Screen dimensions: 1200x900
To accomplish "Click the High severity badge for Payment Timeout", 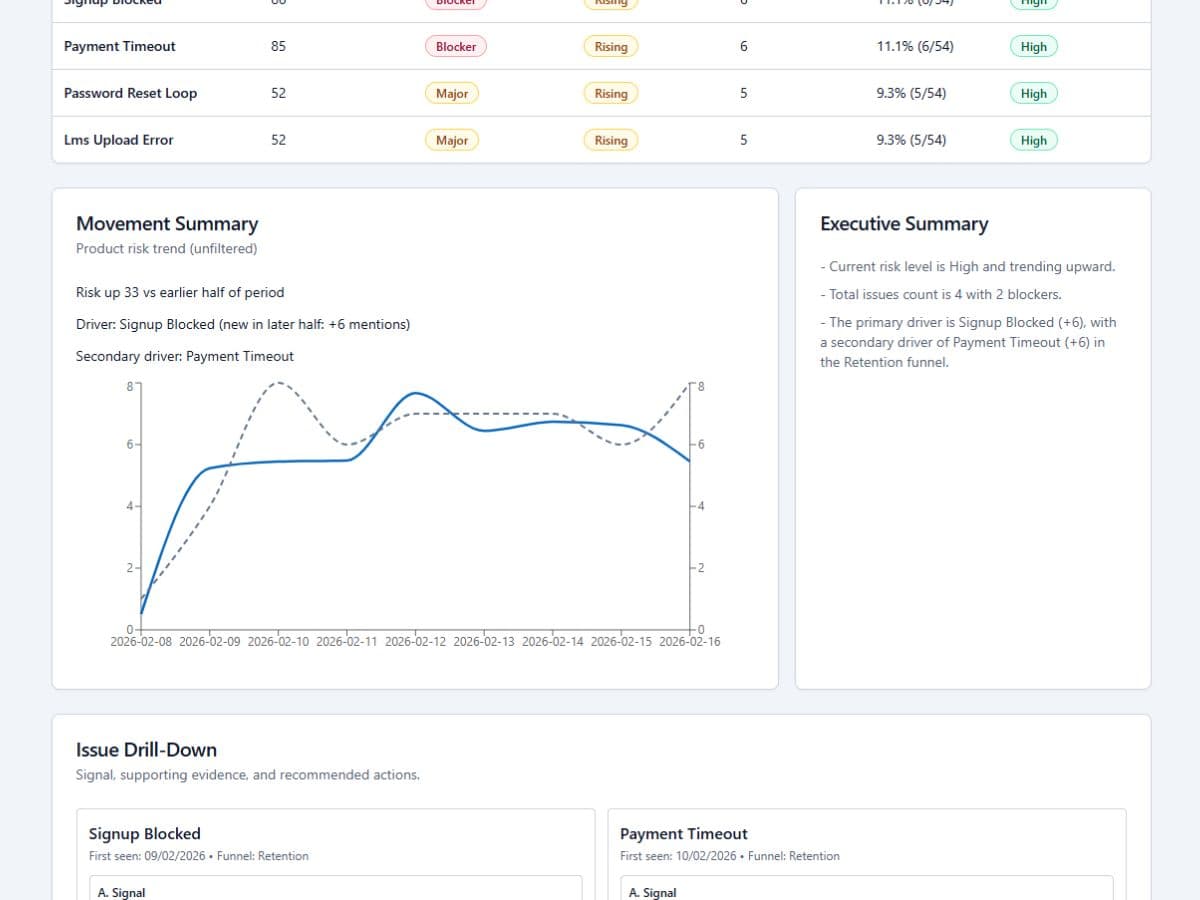I will (1033, 46).
